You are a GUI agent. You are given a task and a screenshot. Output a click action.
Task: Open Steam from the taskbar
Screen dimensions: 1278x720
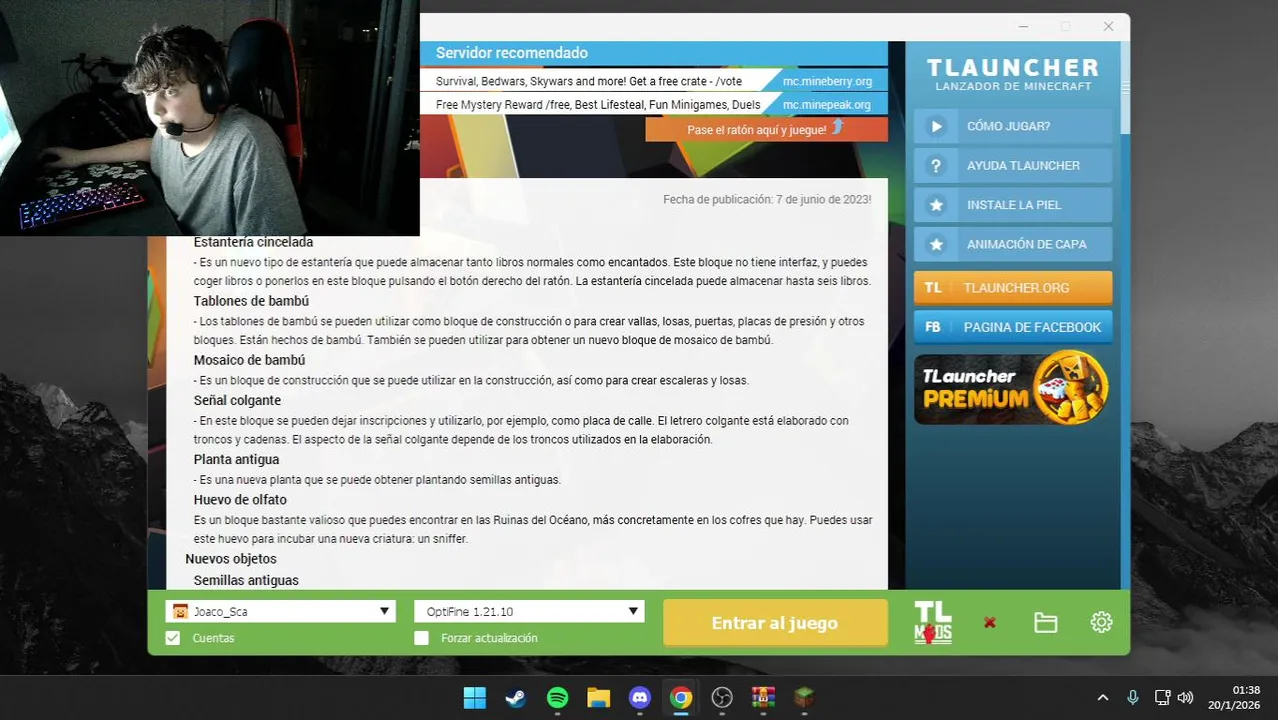coord(516,698)
